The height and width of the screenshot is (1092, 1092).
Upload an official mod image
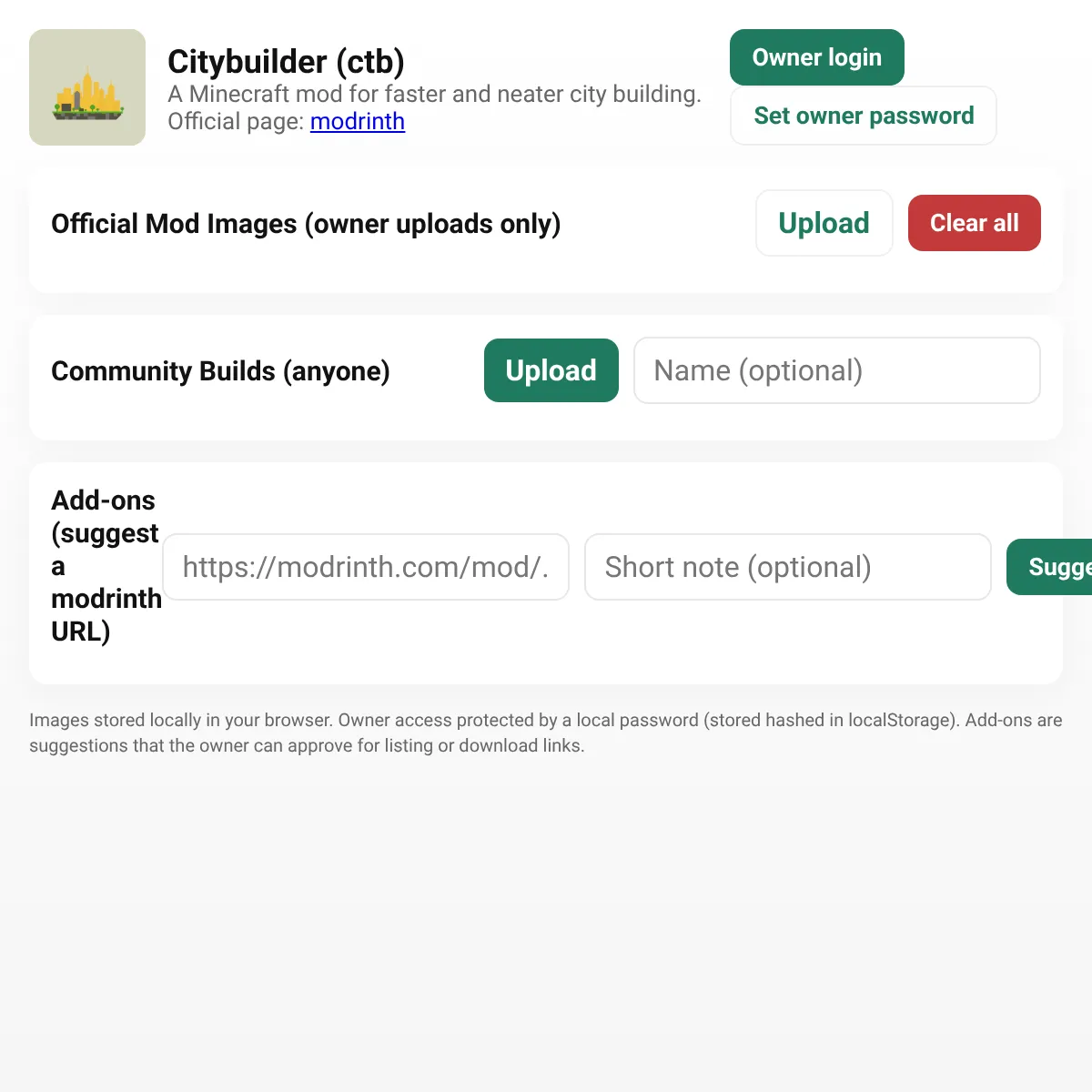coord(824,223)
